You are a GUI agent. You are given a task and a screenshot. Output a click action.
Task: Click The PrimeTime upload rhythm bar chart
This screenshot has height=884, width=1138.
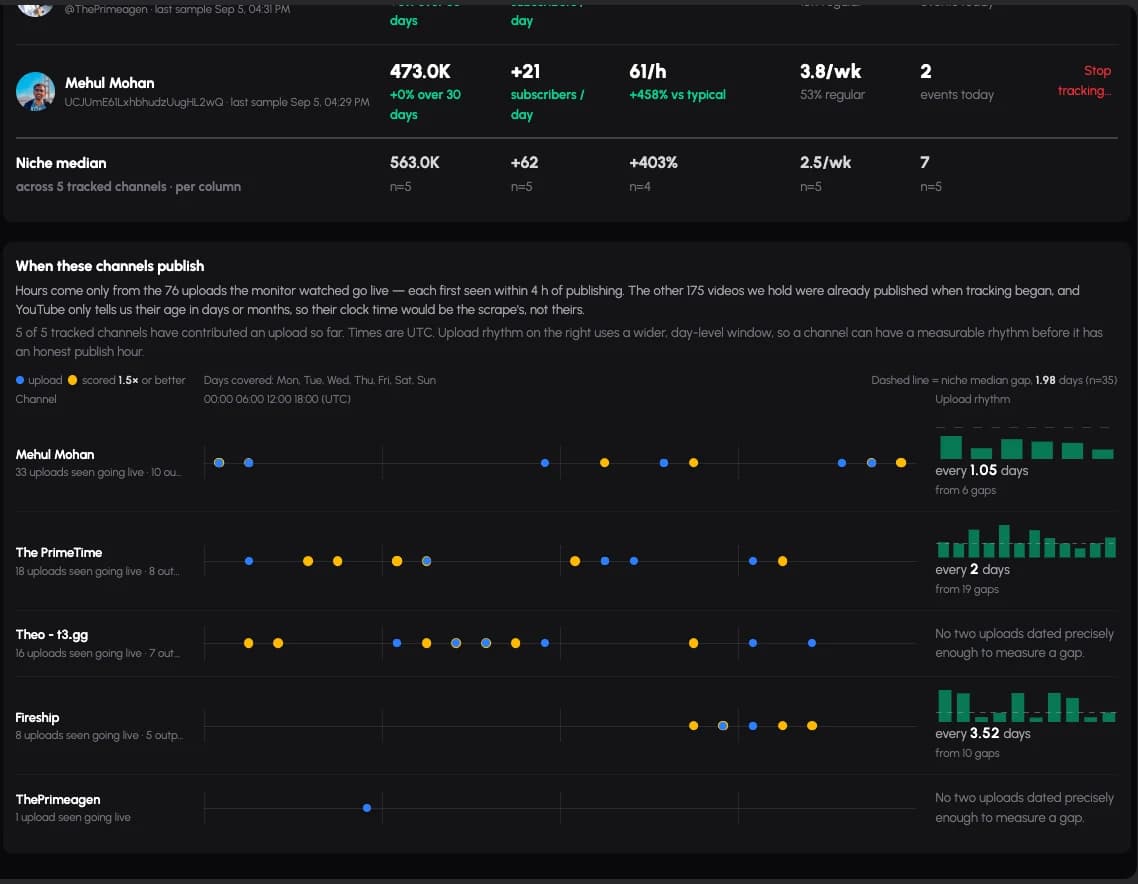[x=1026, y=541]
